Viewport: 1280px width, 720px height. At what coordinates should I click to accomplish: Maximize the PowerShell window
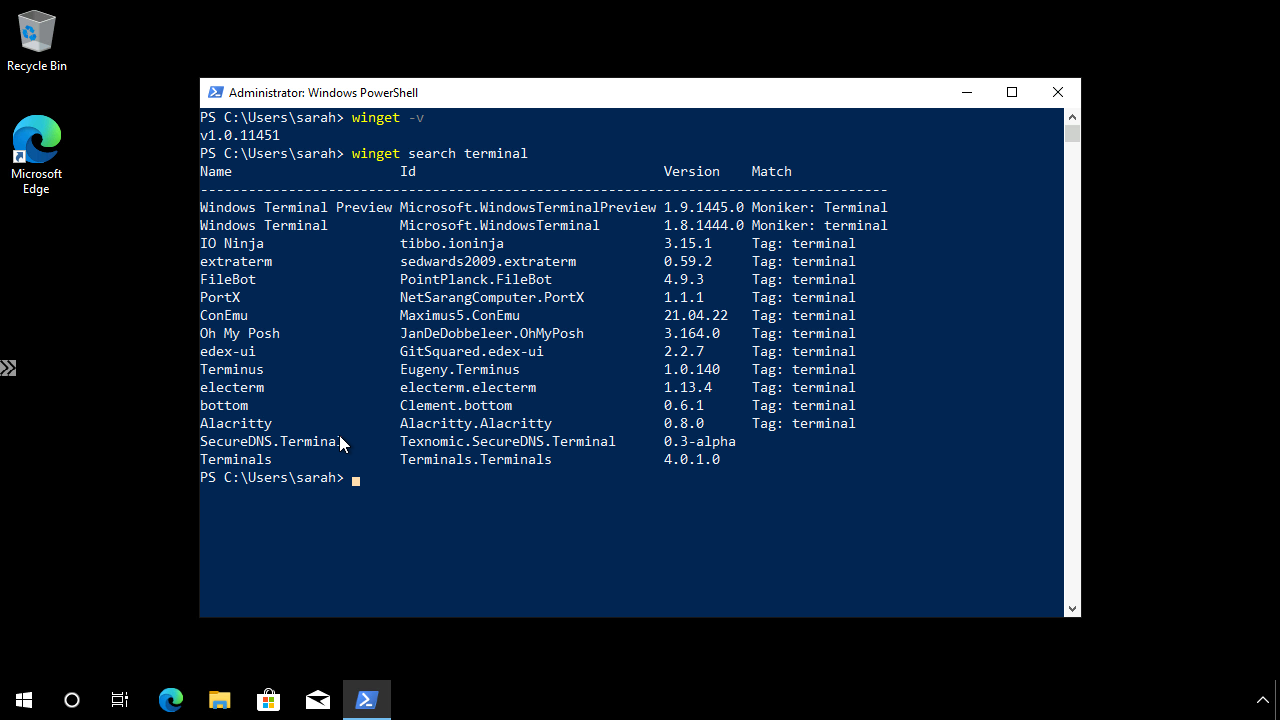(x=1011, y=92)
